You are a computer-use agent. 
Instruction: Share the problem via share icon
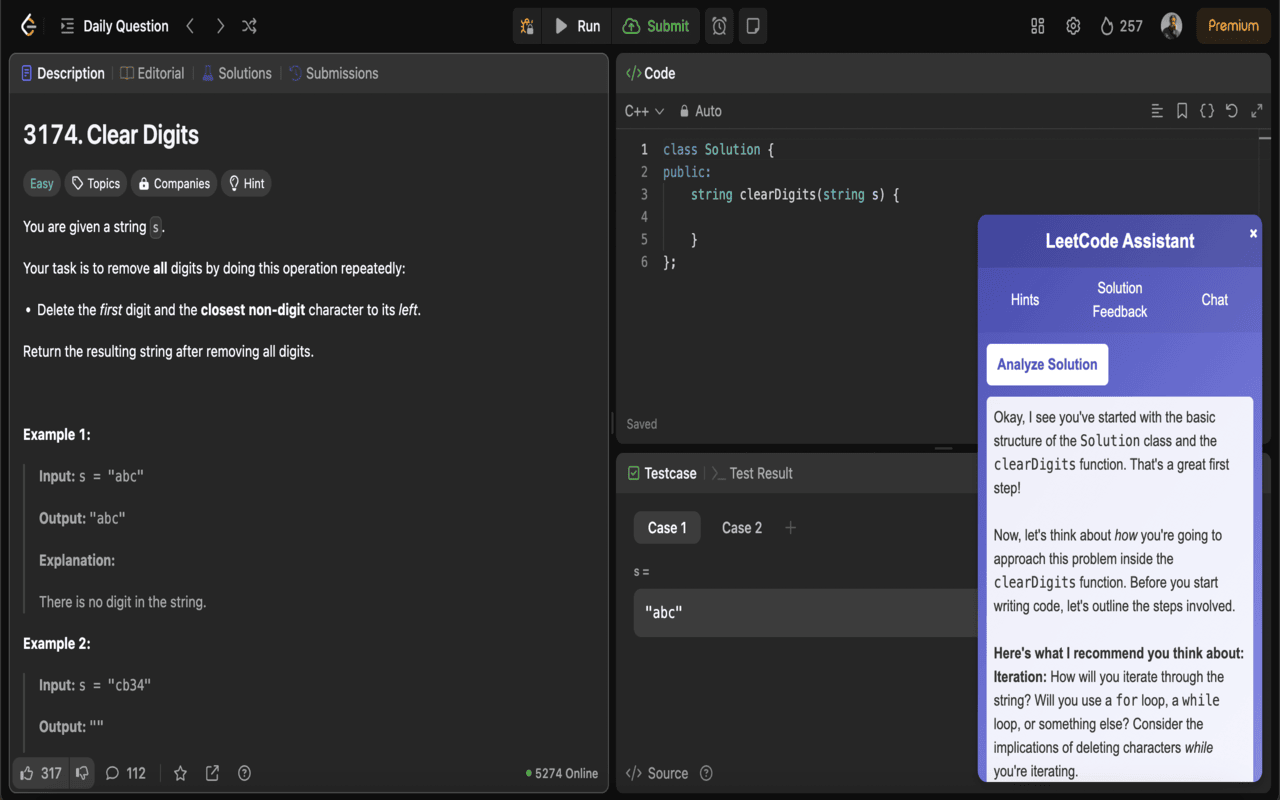pos(211,772)
